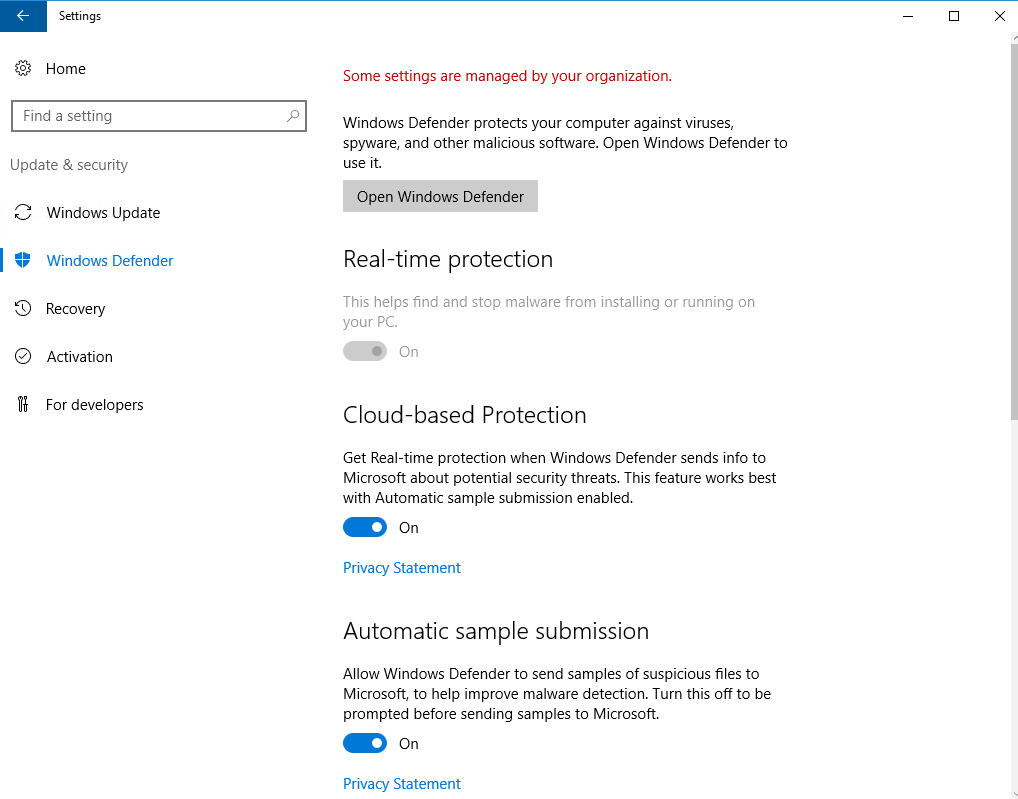Turn off Cloud-based Protection switch
Screen dimensions: 1018x799
[365, 527]
